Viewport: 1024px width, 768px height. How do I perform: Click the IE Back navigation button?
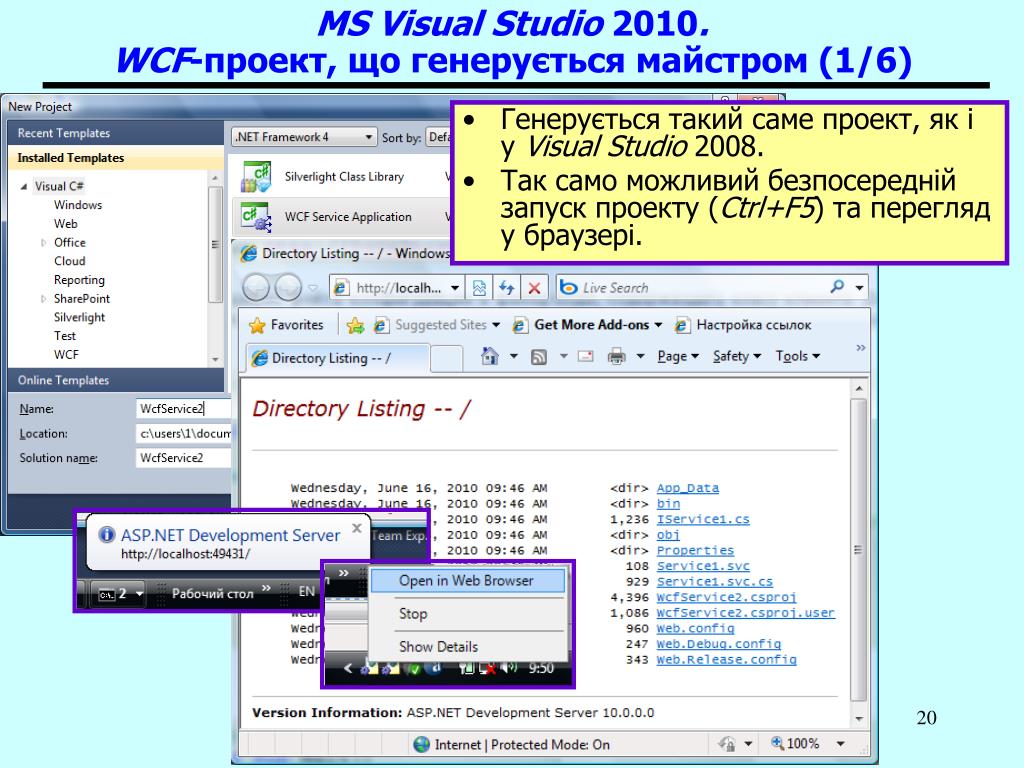[256, 287]
